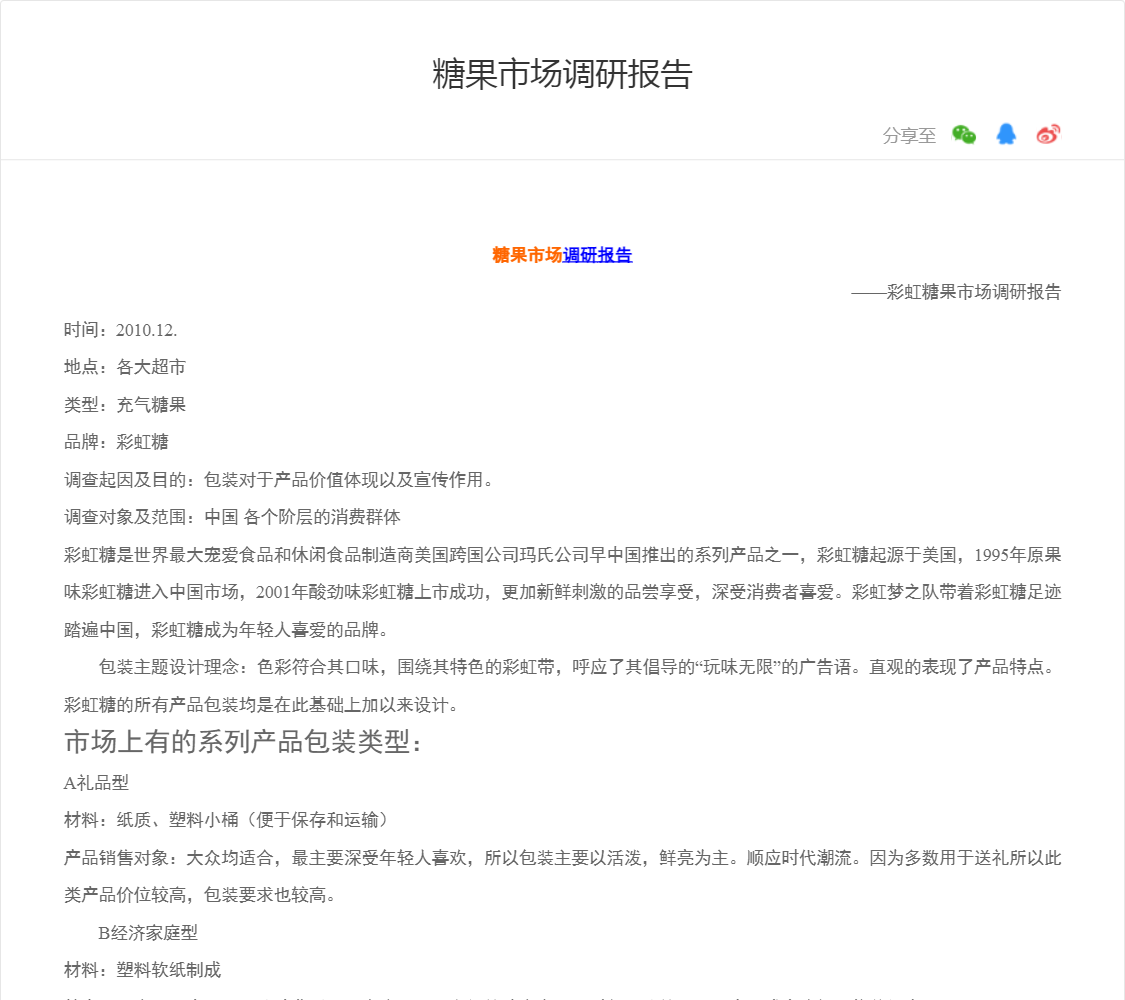Share the report to WeChat

964,134
